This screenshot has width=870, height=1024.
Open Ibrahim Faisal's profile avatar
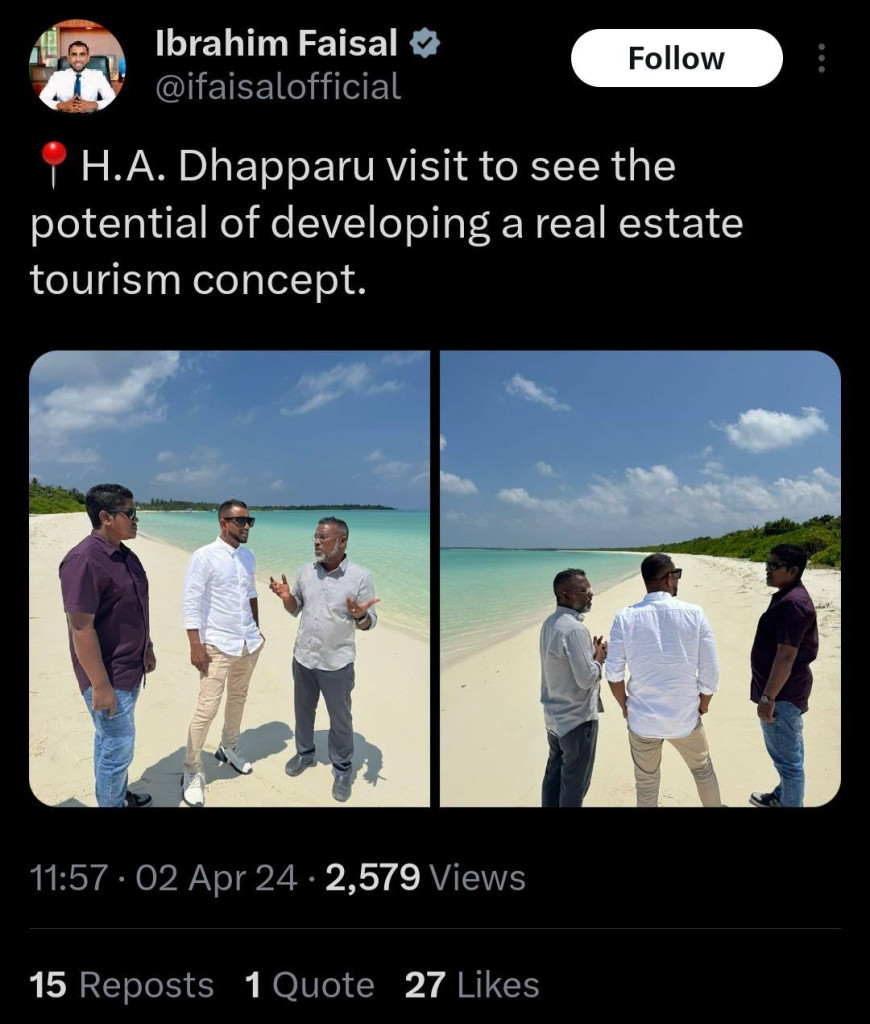tap(77, 65)
